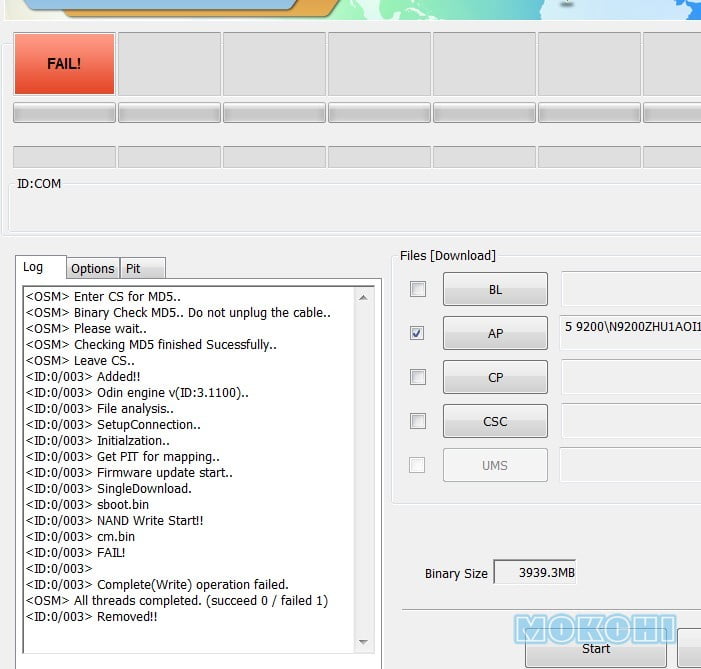Image resolution: width=701 pixels, height=669 pixels.
Task: Select the 'SetupConnection..' log line
Action: point(113,425)
